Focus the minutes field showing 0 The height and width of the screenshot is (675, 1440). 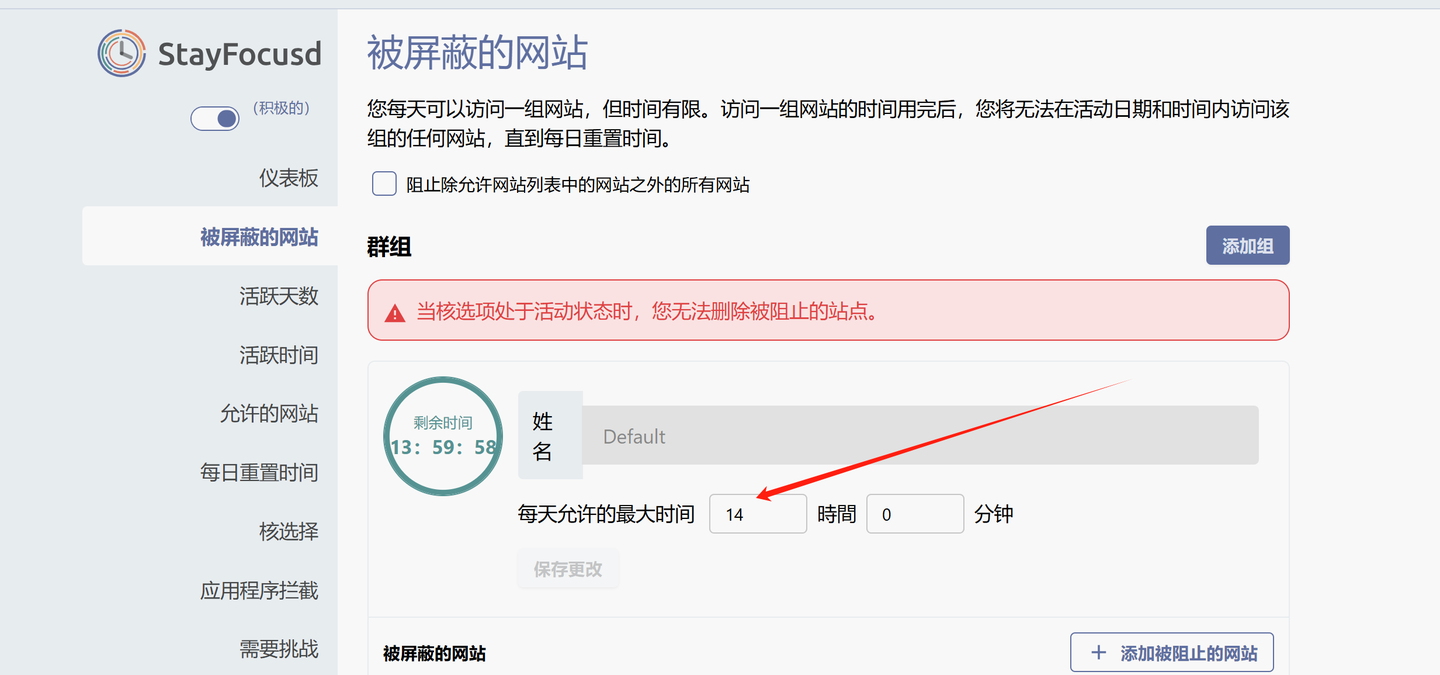tap(915, 514)
